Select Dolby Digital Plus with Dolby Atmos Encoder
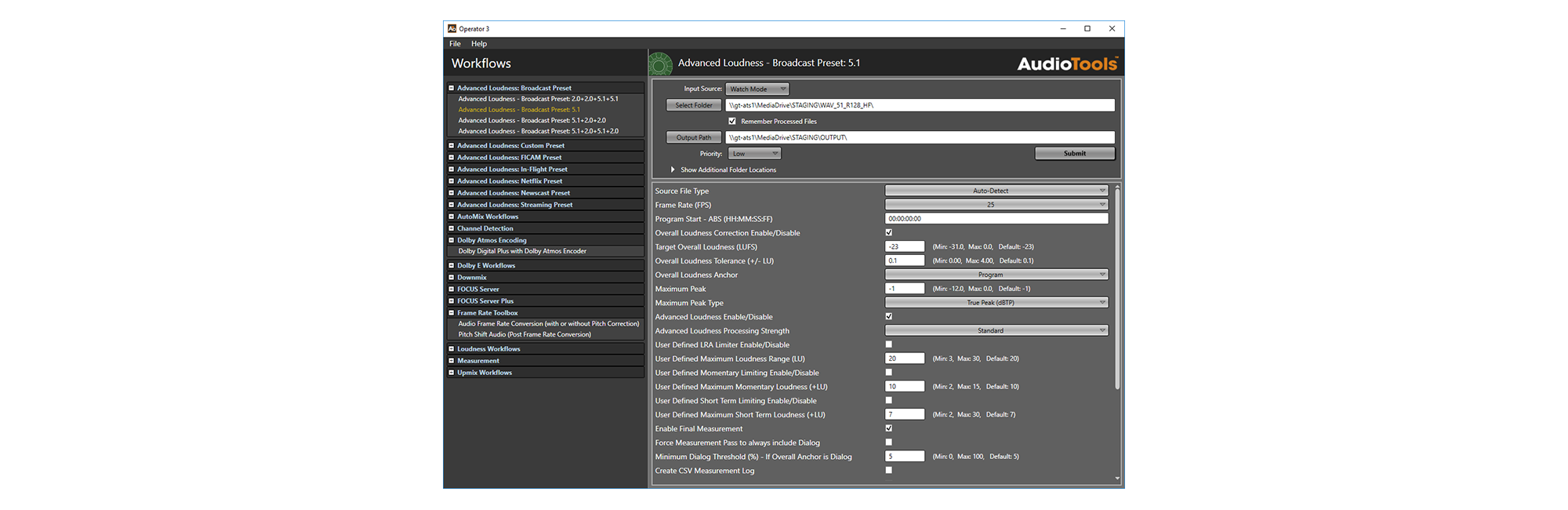The width and height of the screenshot is (1568, 510). click(x=522, y=251)
